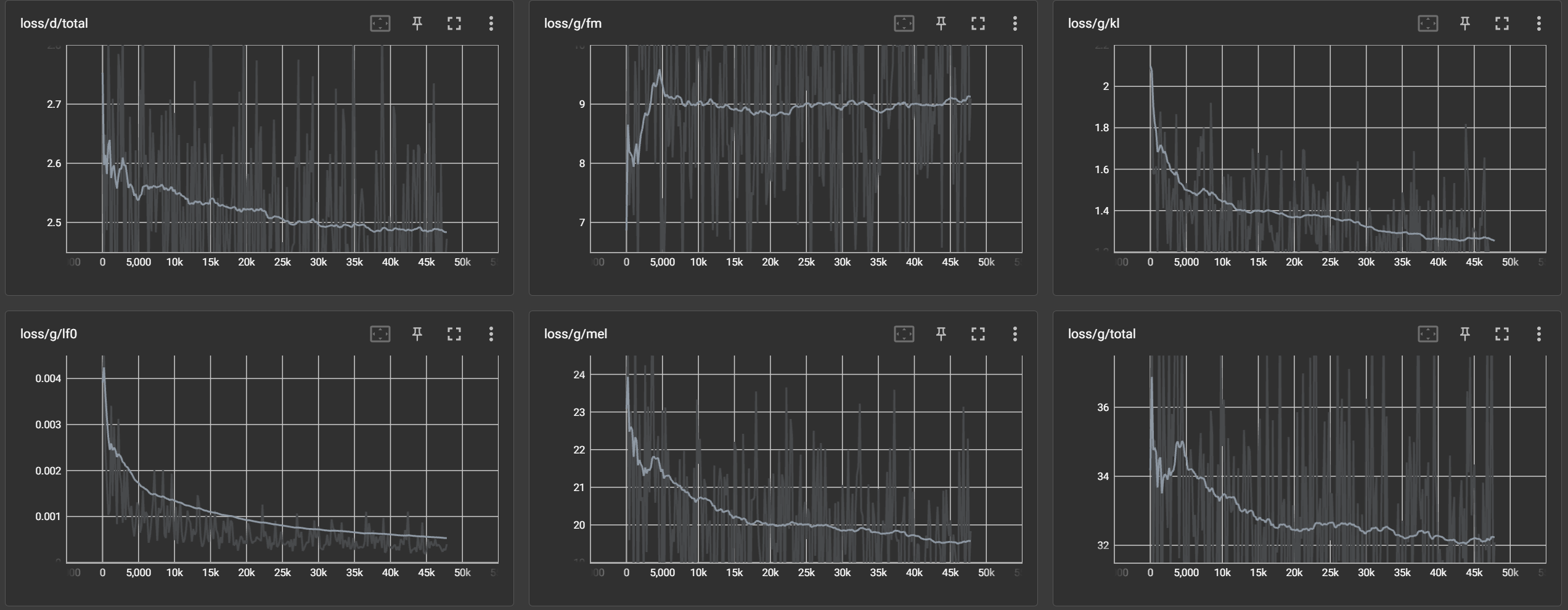The width and height of the screenshot is (1568, 610).
Task: Pin the loss/g/total card
Action: coord(1465,334)
